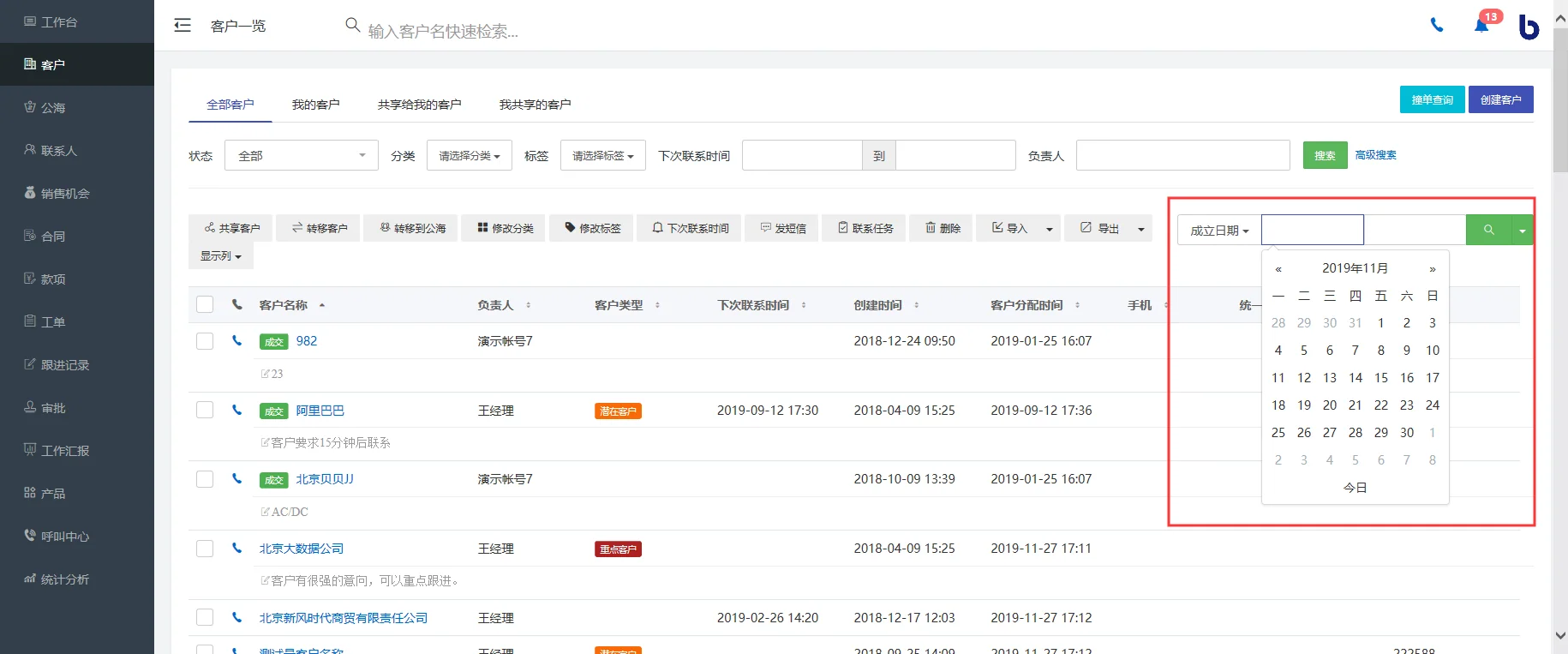Click the 共享客户 toolbar button
Image resolution: width=1568 pixels, height=654 pixels.
[230, 228]
